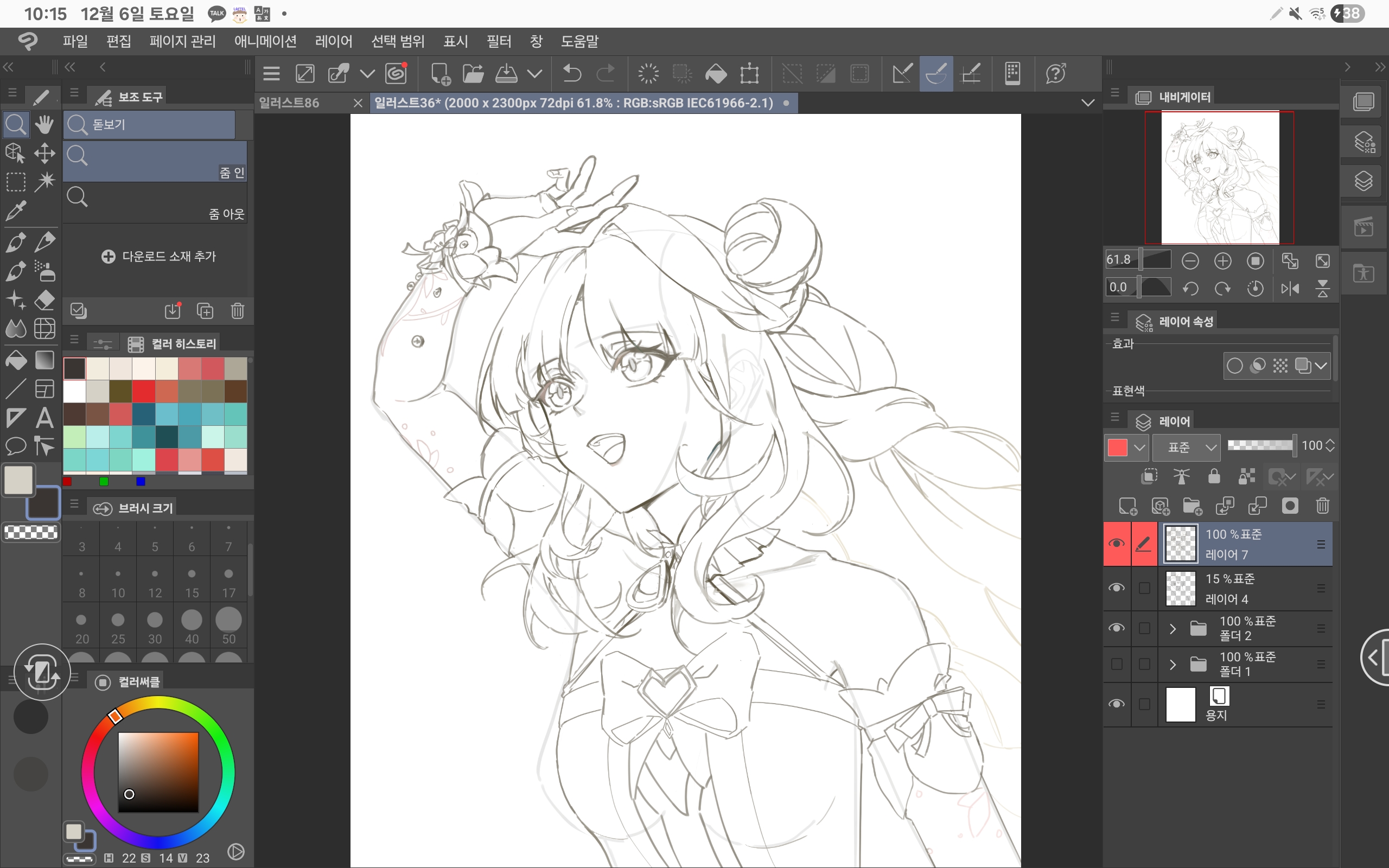Click the delete layer trash icon
The image size is (1389, 868).
(x=1322, y=506)
